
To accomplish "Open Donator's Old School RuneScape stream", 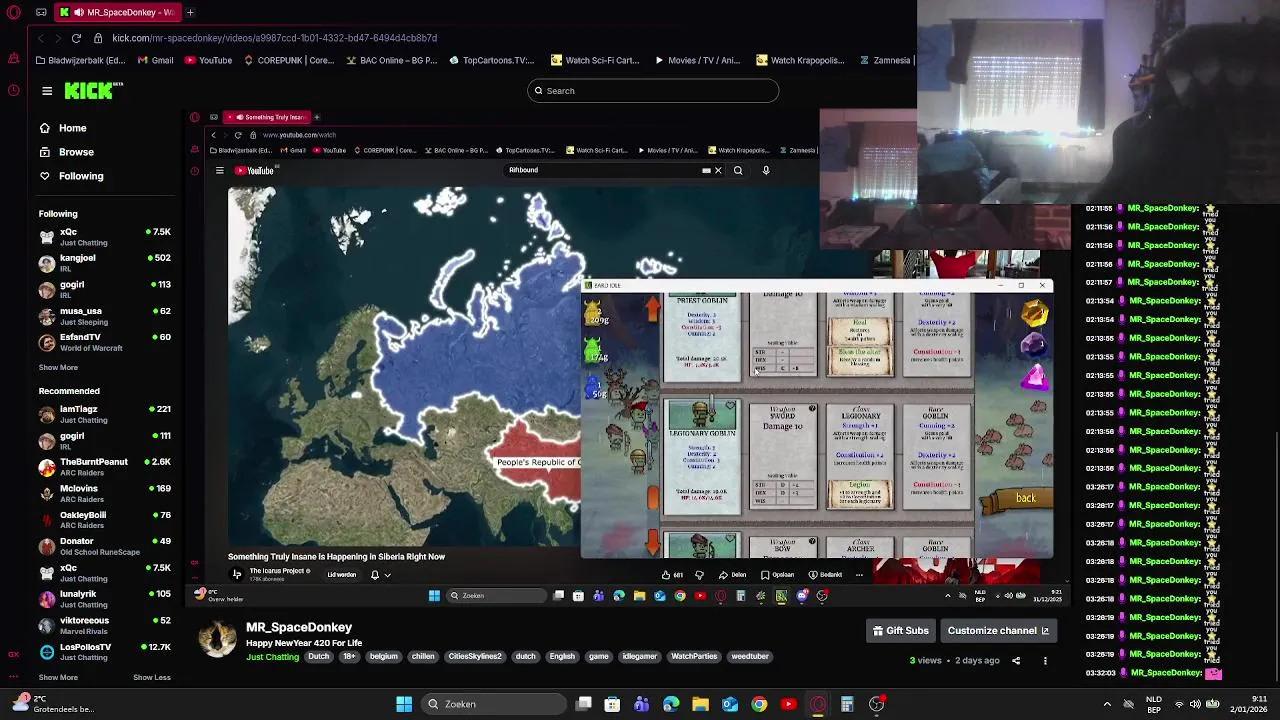I will point(105,546).
